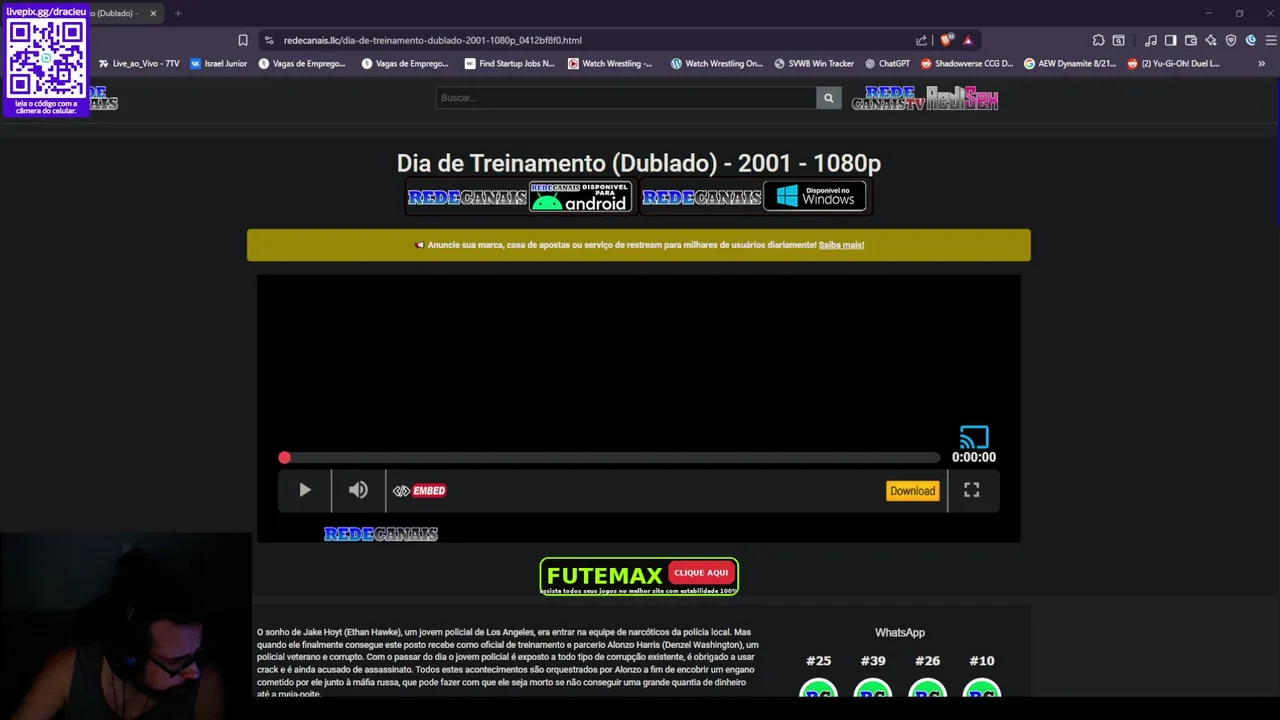Expand the bookmarks overflow chevron
Image resolution: width=1280 pixels, height=720 pixels.
pyautogui.click(x=1261, y=63)
